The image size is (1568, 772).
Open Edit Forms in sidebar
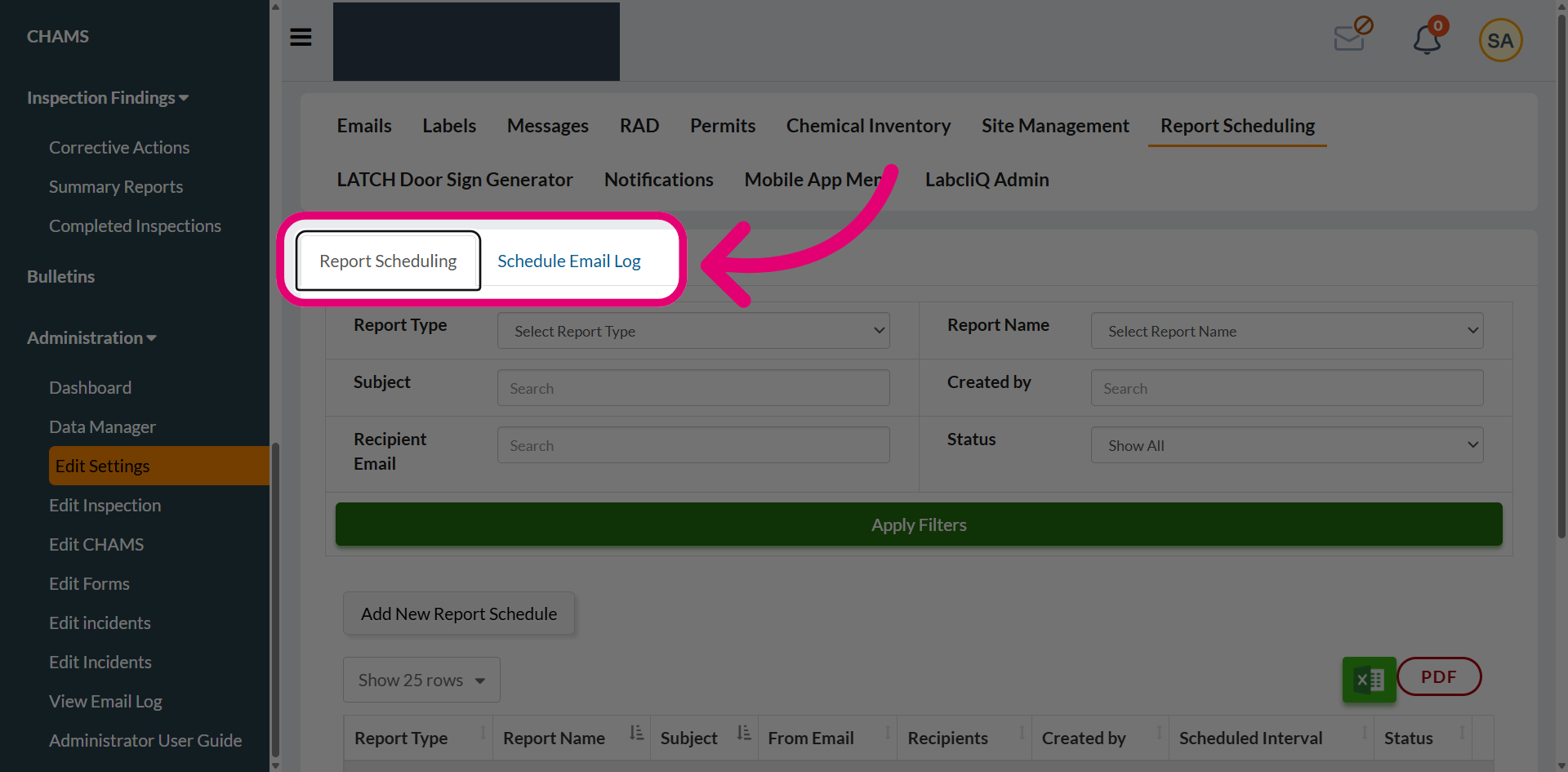[89, 584]
